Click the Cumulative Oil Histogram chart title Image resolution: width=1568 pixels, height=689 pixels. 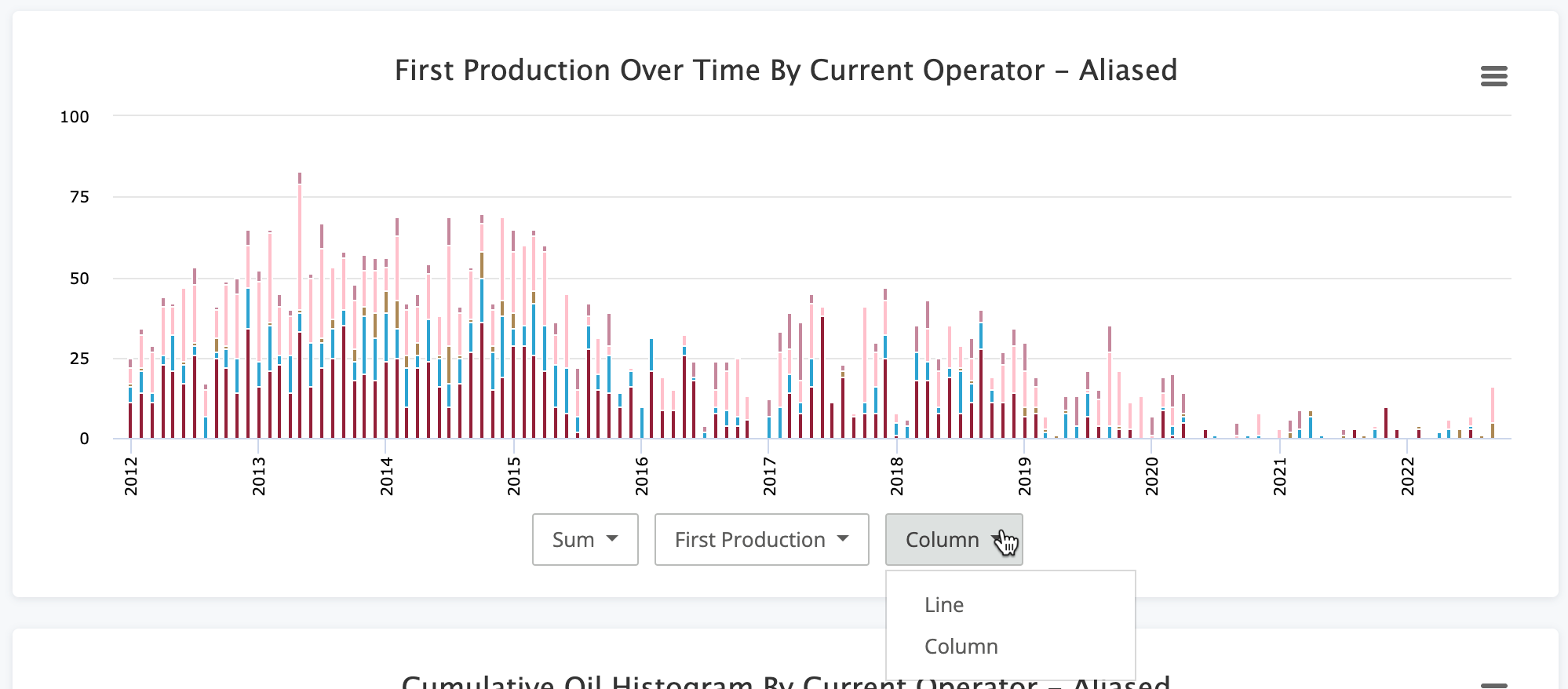(786, 681)
